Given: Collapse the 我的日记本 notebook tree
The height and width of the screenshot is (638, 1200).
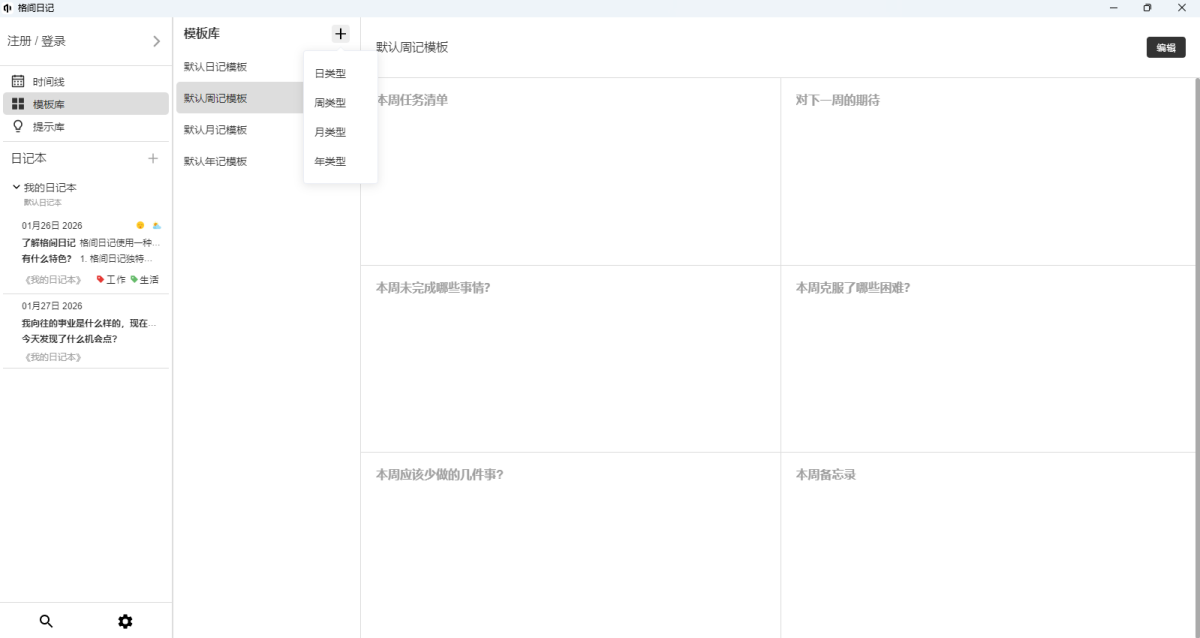Looking at the screenshot, I should coord(16,187).
